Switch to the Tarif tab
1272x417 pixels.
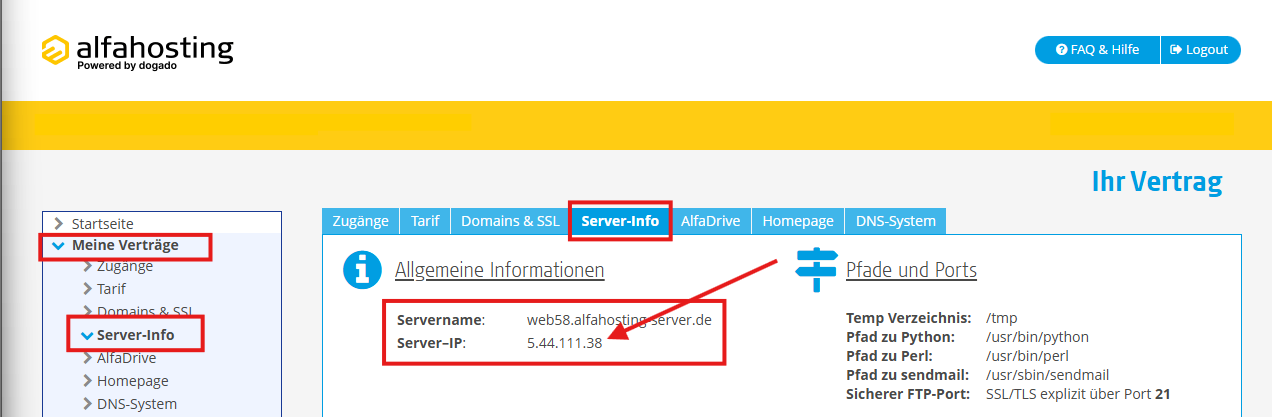tap(425, 221)
